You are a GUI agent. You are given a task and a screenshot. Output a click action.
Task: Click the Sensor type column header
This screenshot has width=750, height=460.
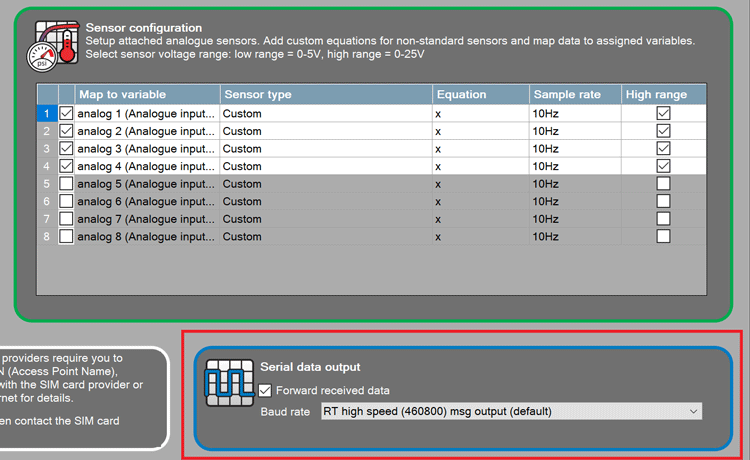pyautogui.click(x=325, y=95)
